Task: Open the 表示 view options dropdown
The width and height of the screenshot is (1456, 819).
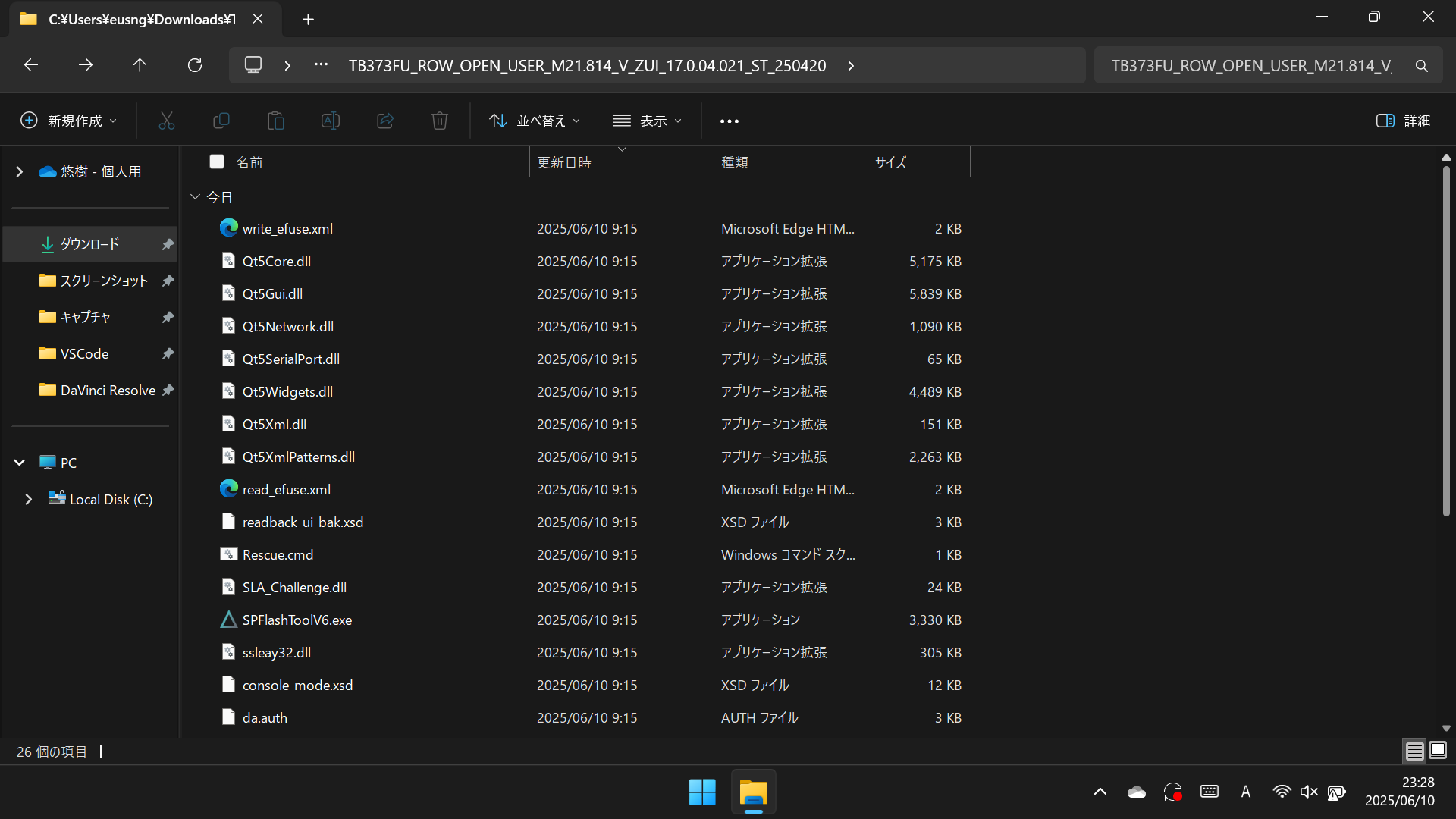Action: pyautogui.click(x=648, y=121)
